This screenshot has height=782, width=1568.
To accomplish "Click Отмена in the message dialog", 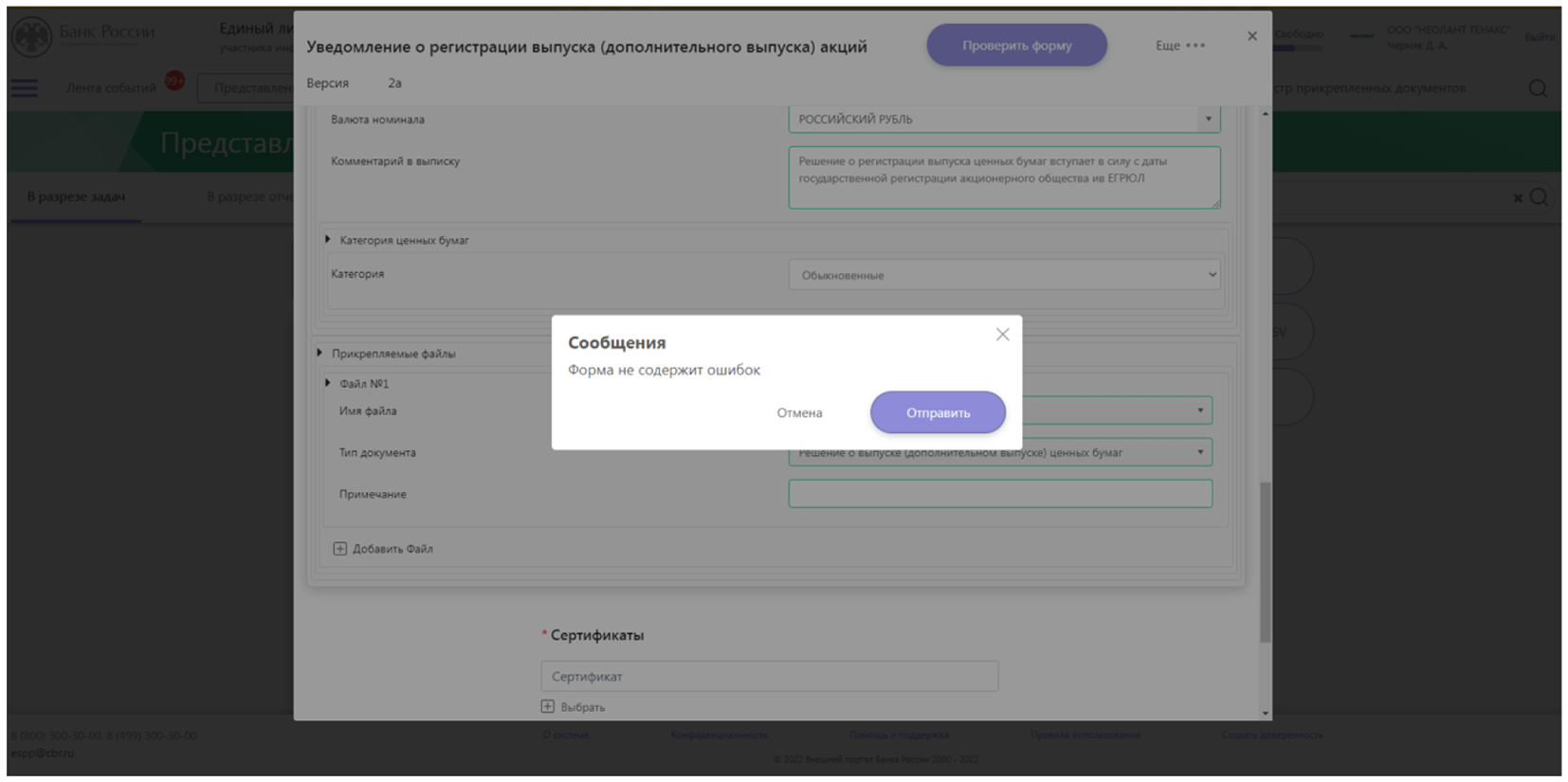I will click(799, 413).
